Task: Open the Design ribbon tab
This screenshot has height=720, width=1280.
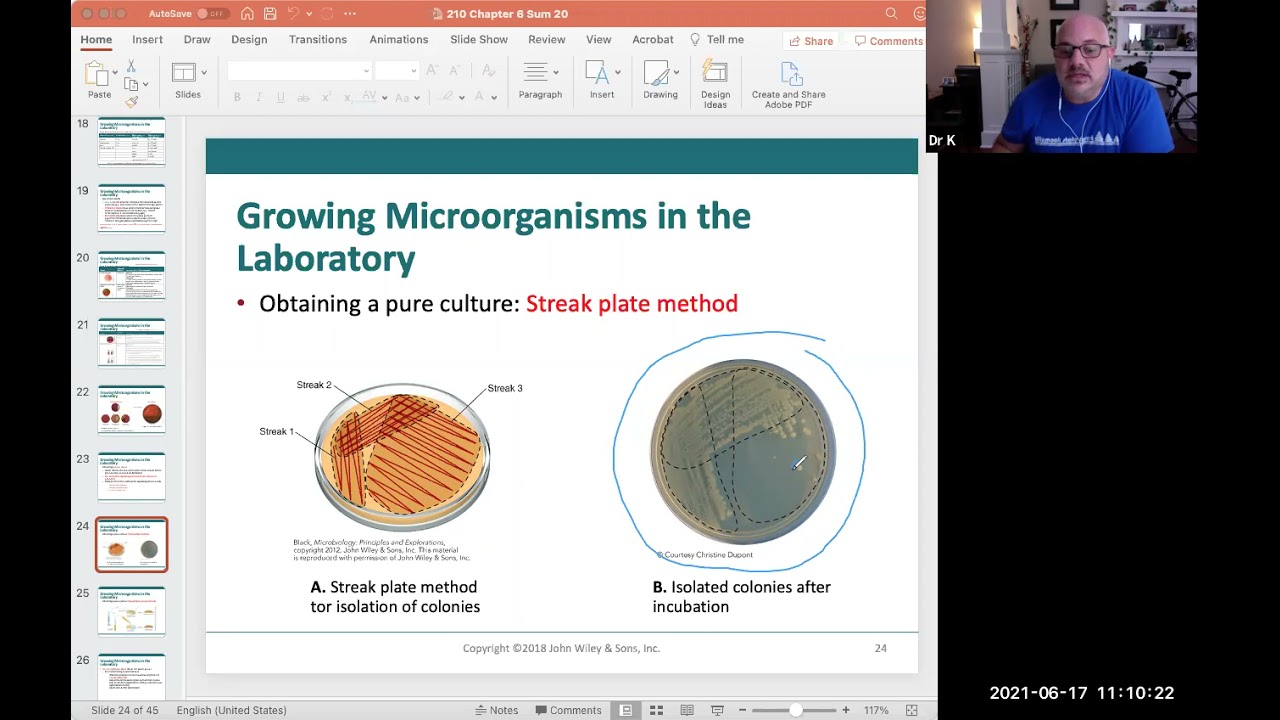Action: [x=249, y=40]
